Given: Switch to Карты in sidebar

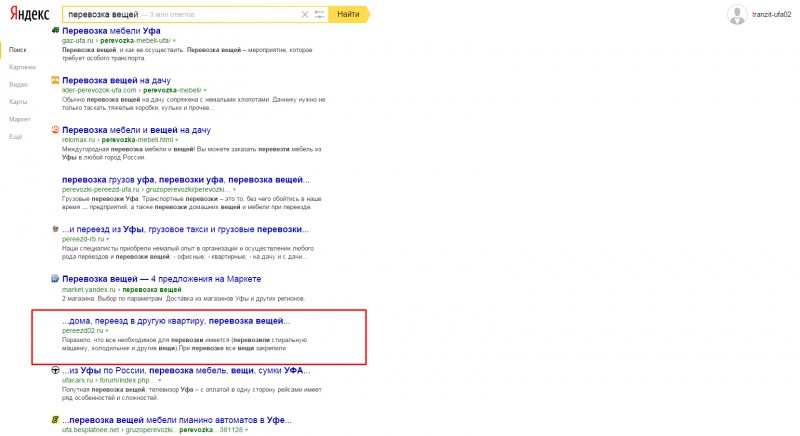Looking at the screenshot, I should pyautogui.click(x=18, y=102).
